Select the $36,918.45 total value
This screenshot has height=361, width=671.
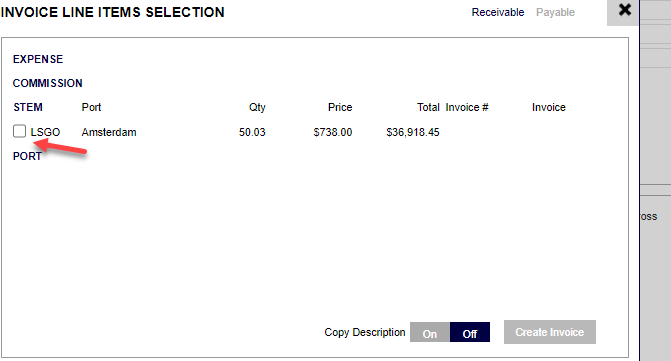(413, 132)
